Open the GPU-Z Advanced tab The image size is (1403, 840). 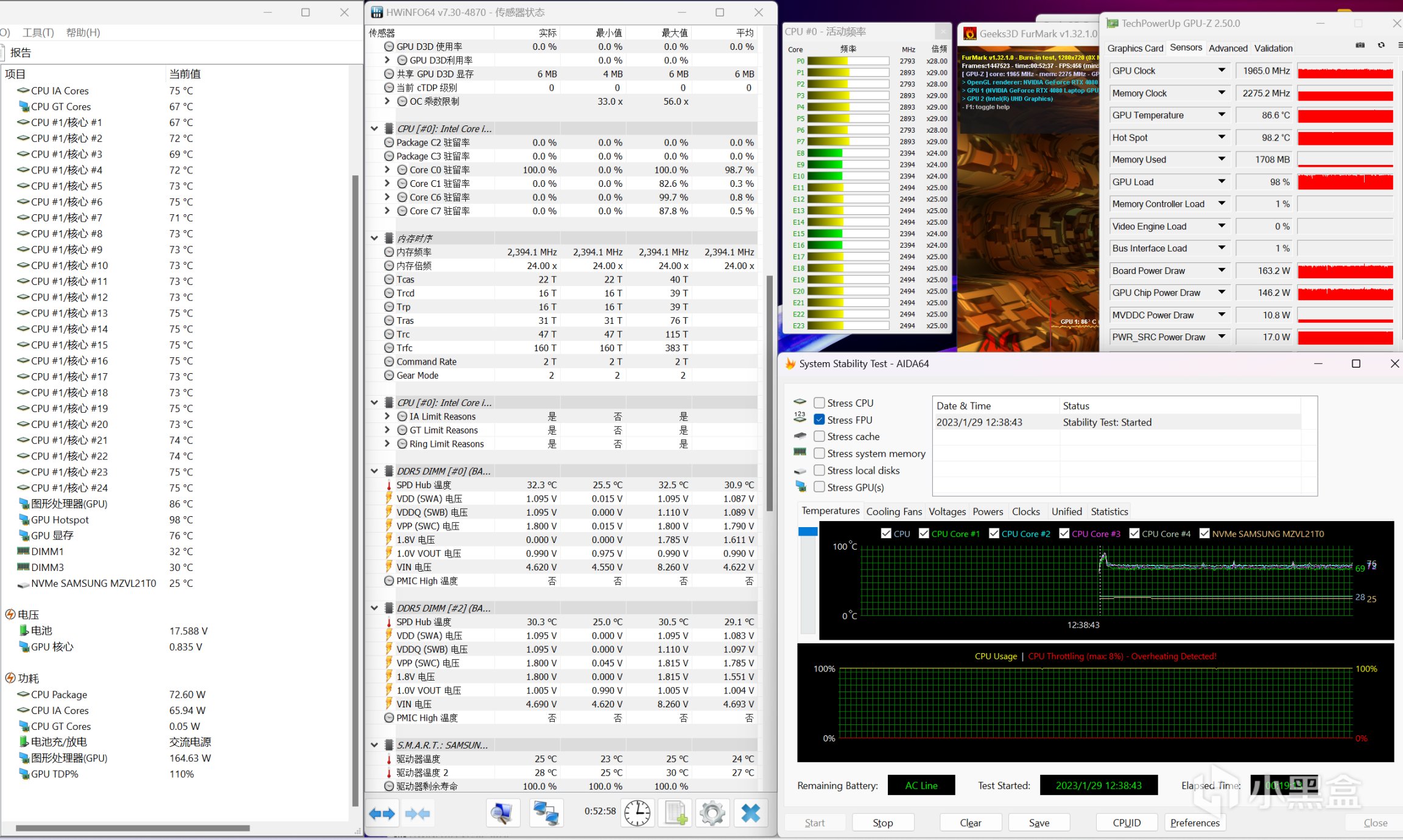pyautogui.click(x=1228, y=48)
